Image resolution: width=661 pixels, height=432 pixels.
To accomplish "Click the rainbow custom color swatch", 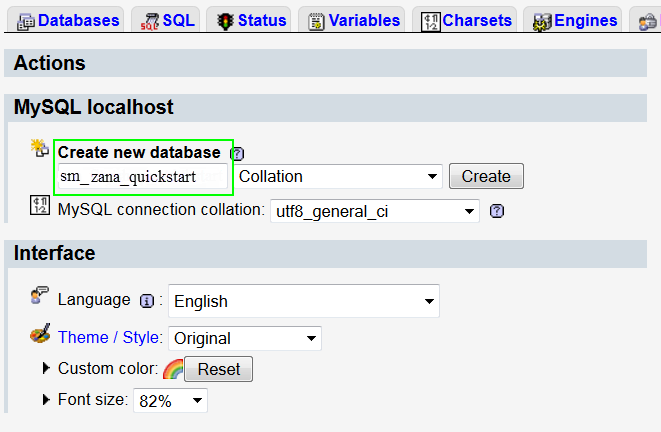I will coord(173,369).
